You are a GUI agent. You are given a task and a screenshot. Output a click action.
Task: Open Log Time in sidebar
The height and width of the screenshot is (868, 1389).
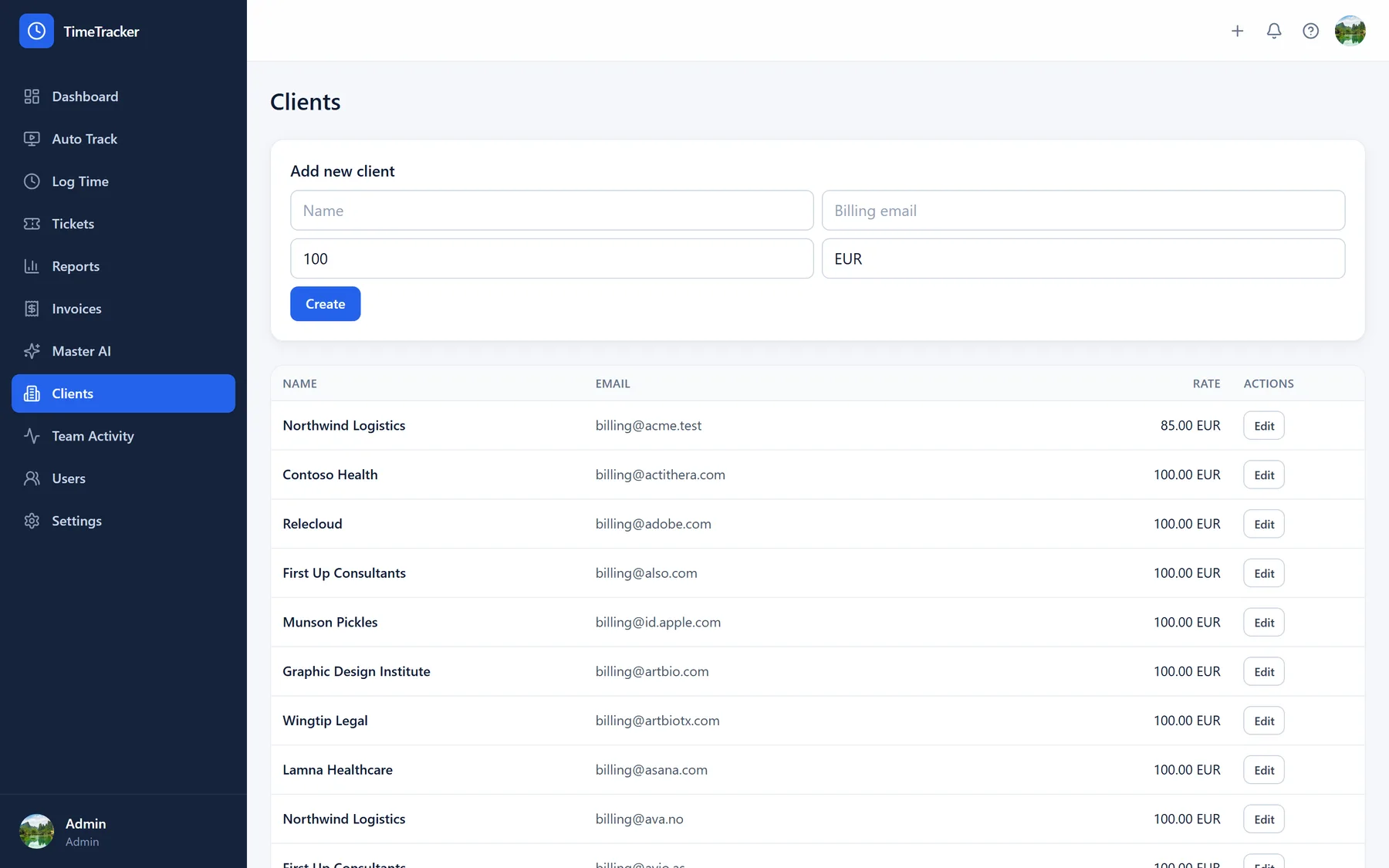point(123,181)
